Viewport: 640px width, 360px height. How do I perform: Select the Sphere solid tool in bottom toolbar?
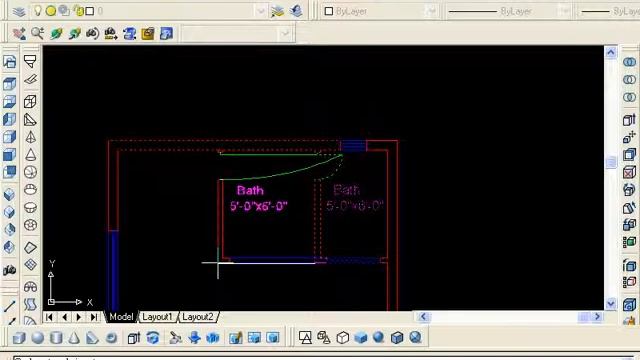pyautogui.click(x=38, y=338)
